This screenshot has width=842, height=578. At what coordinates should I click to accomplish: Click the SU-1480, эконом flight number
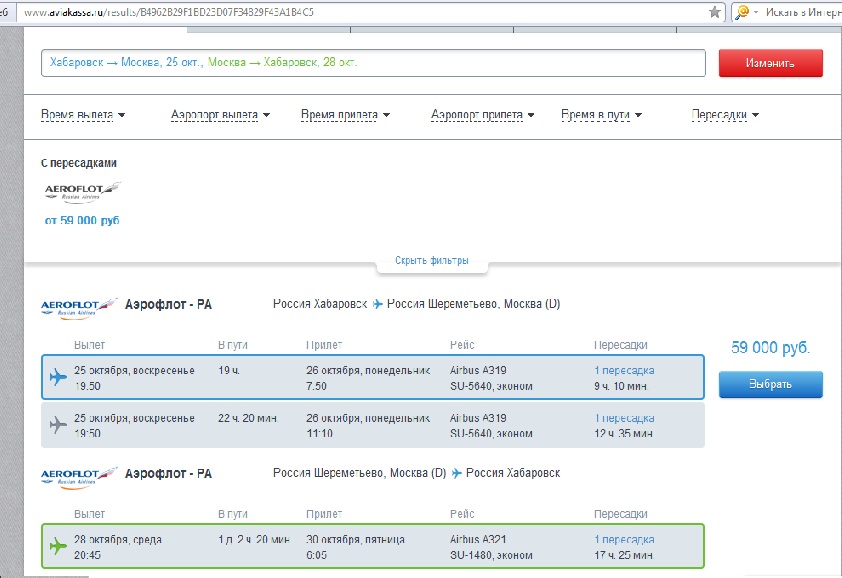[491, 555]
